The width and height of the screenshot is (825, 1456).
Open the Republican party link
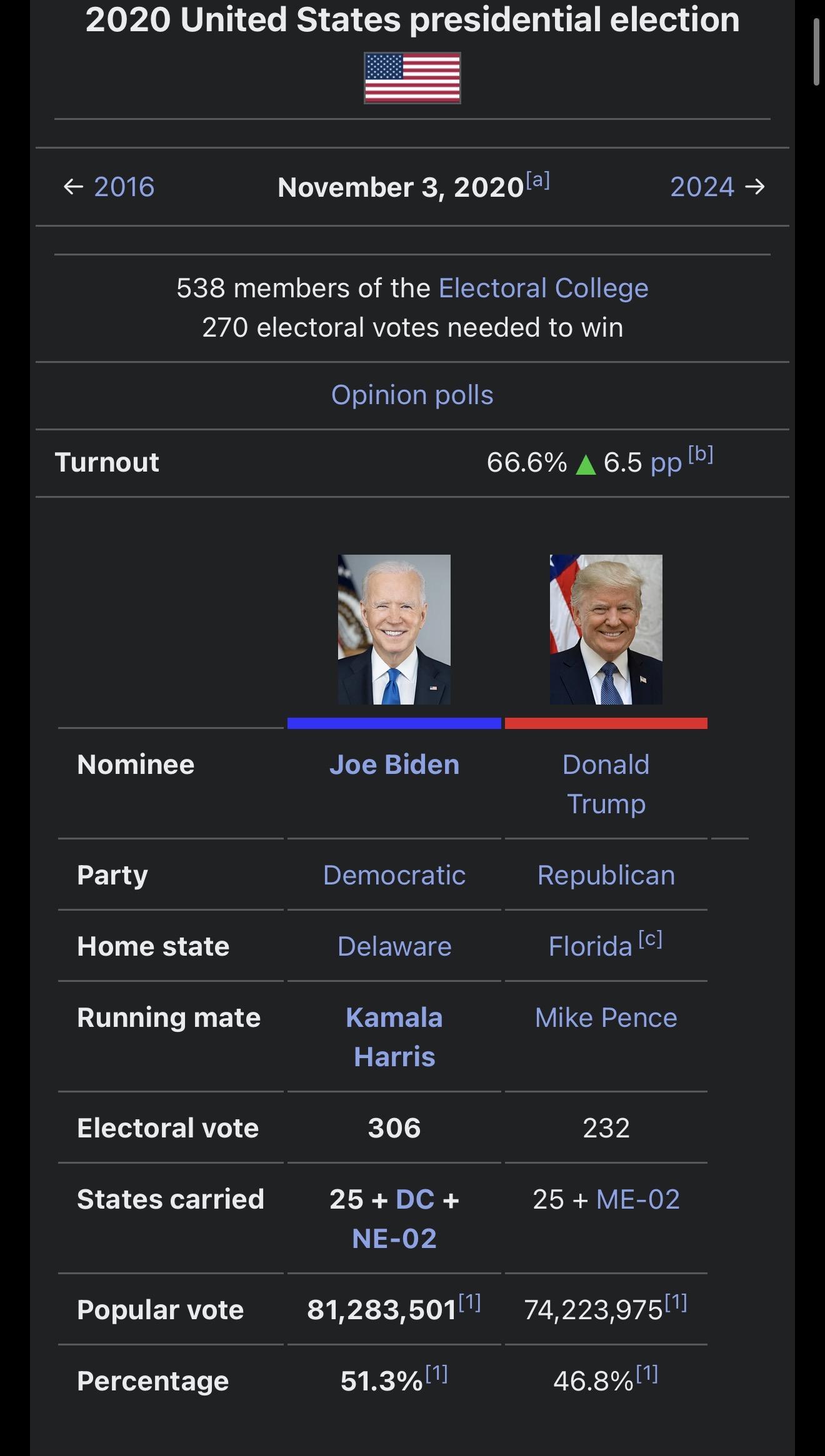(606, 875)
